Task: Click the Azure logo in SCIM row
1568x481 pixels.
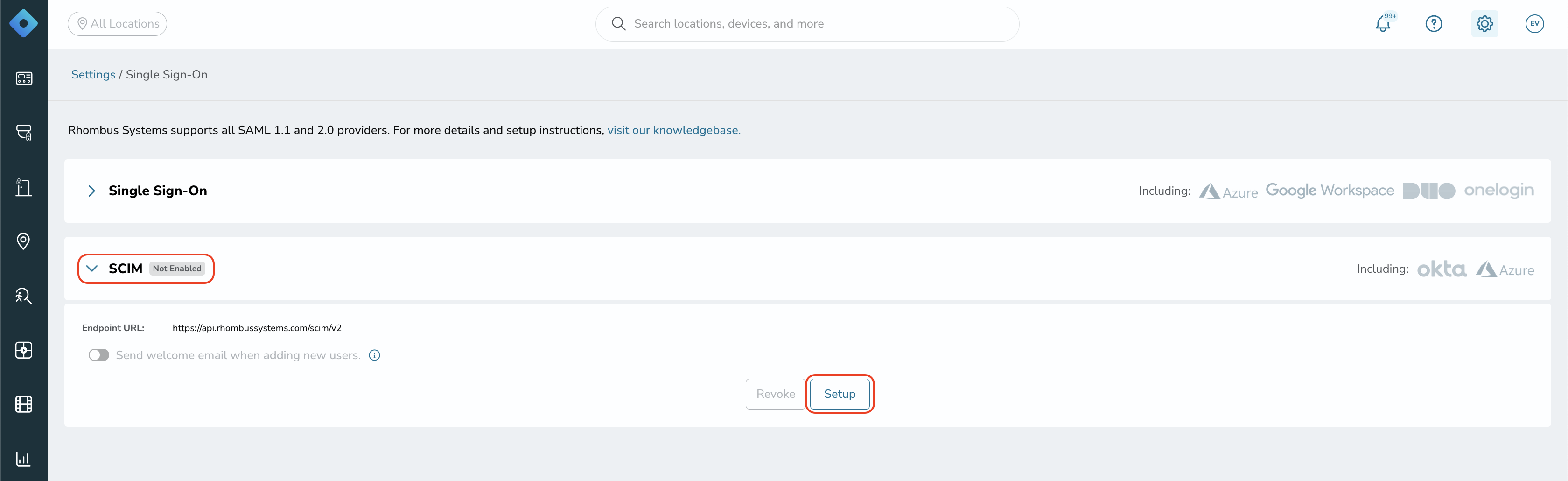Action: 1505,269
